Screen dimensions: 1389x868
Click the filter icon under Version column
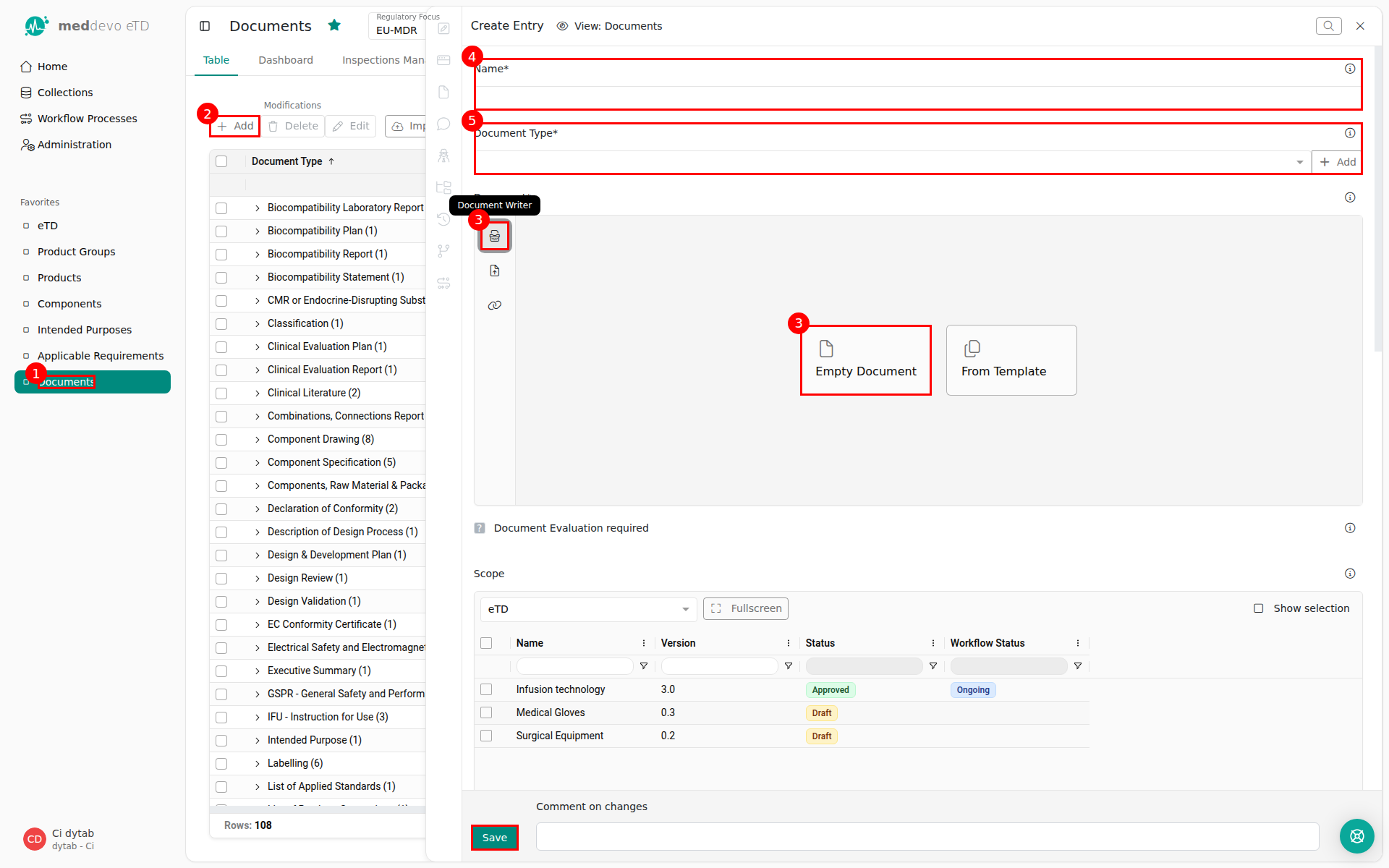(x=789, y=666)
